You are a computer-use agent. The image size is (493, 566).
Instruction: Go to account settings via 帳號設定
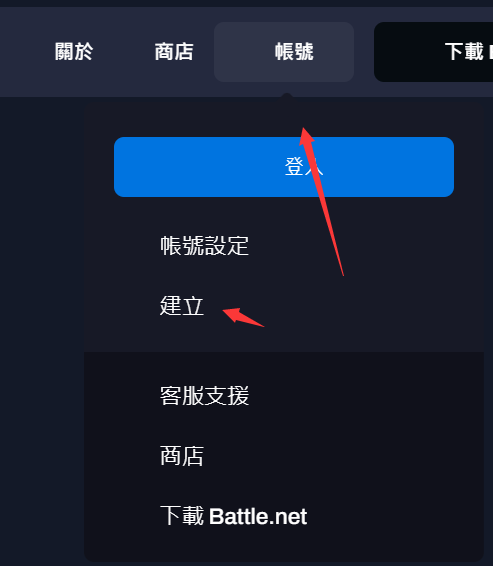tap(205, 246)
